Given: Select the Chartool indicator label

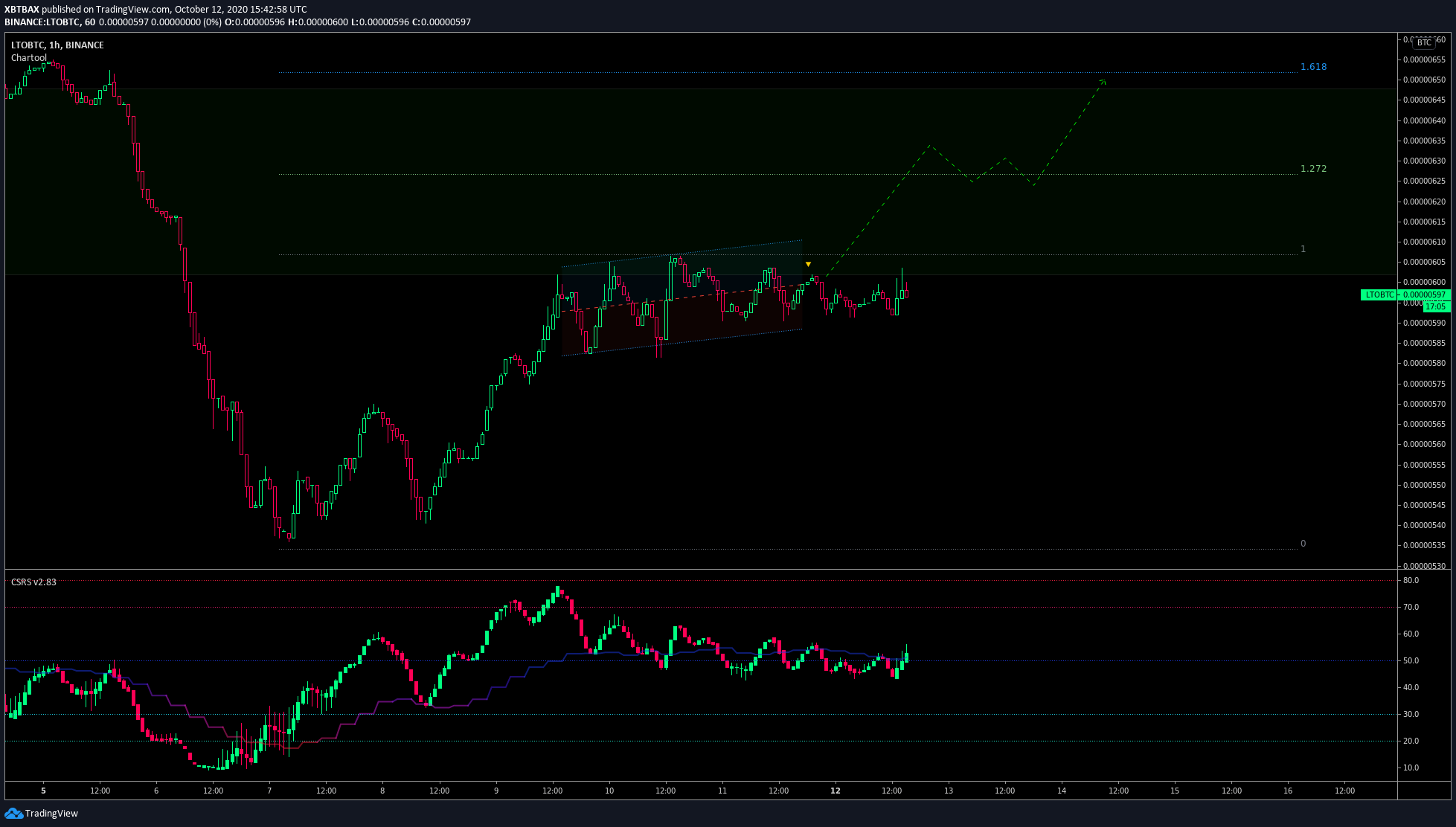Looking at the screenshot, I should (x=28, y=57).
